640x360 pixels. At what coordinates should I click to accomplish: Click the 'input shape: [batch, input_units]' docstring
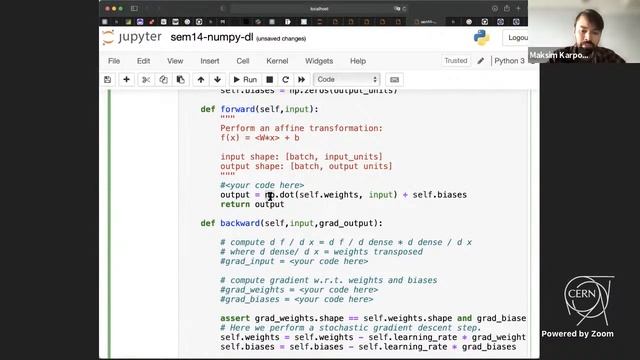click(301, 157)
